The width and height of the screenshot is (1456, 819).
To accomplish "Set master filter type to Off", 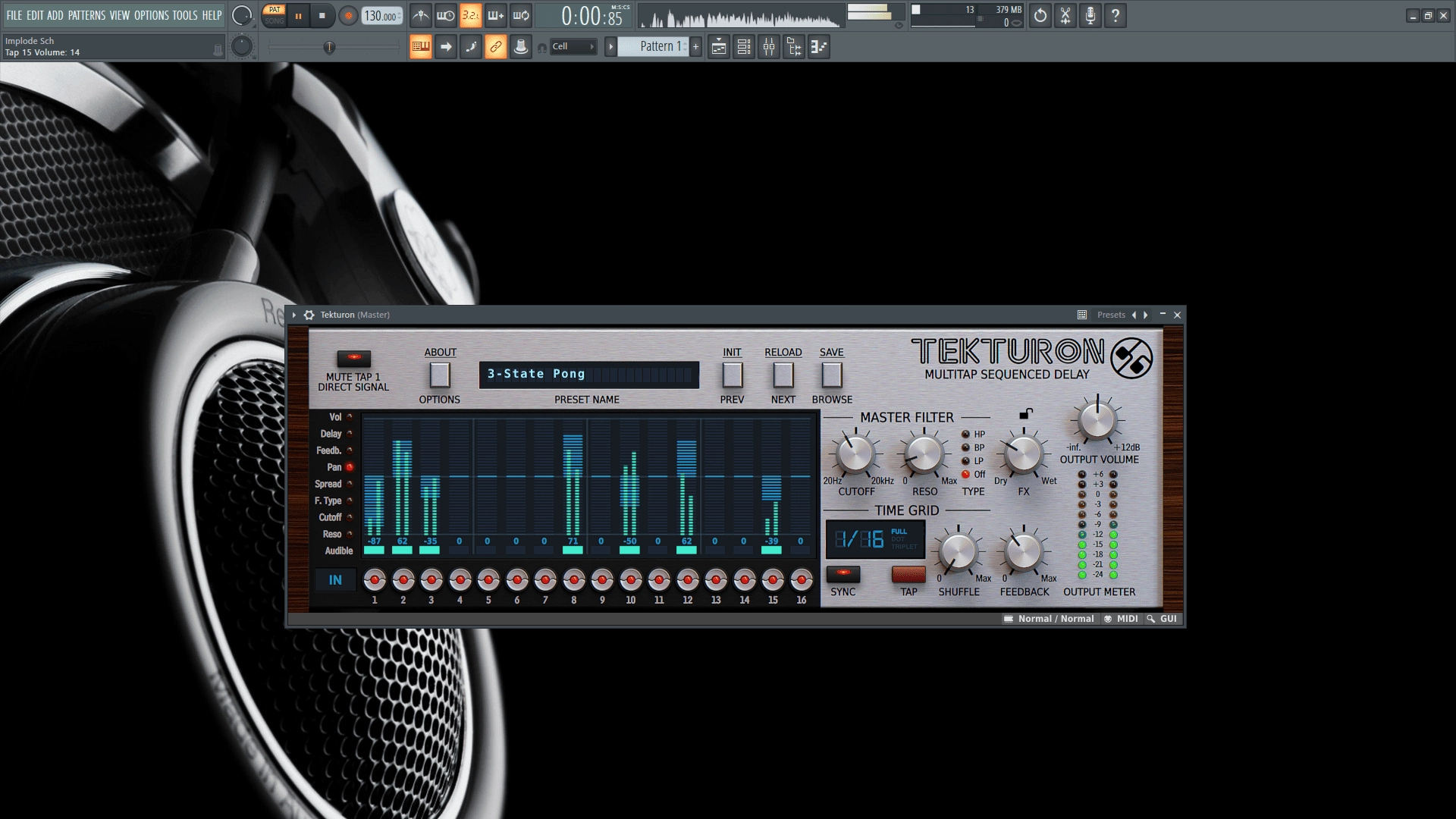I will click(x=965, y=475).
